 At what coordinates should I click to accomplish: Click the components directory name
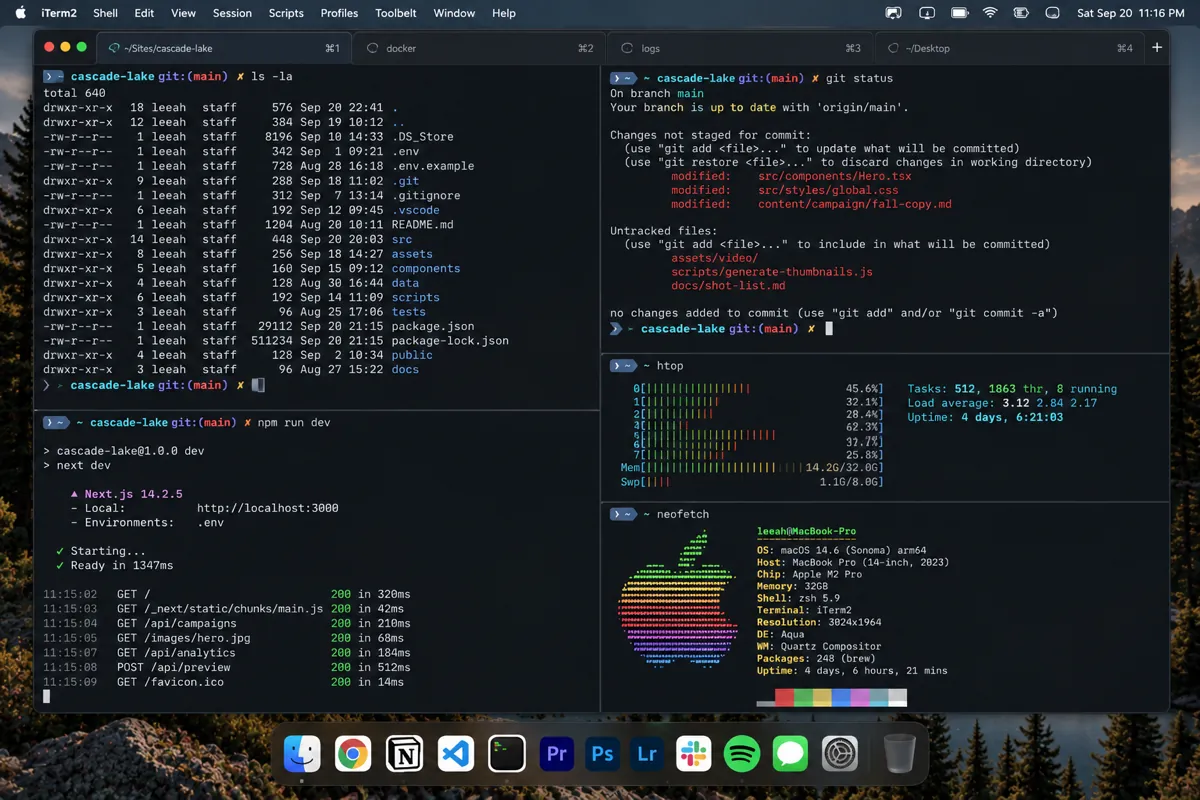pos(426,268)
